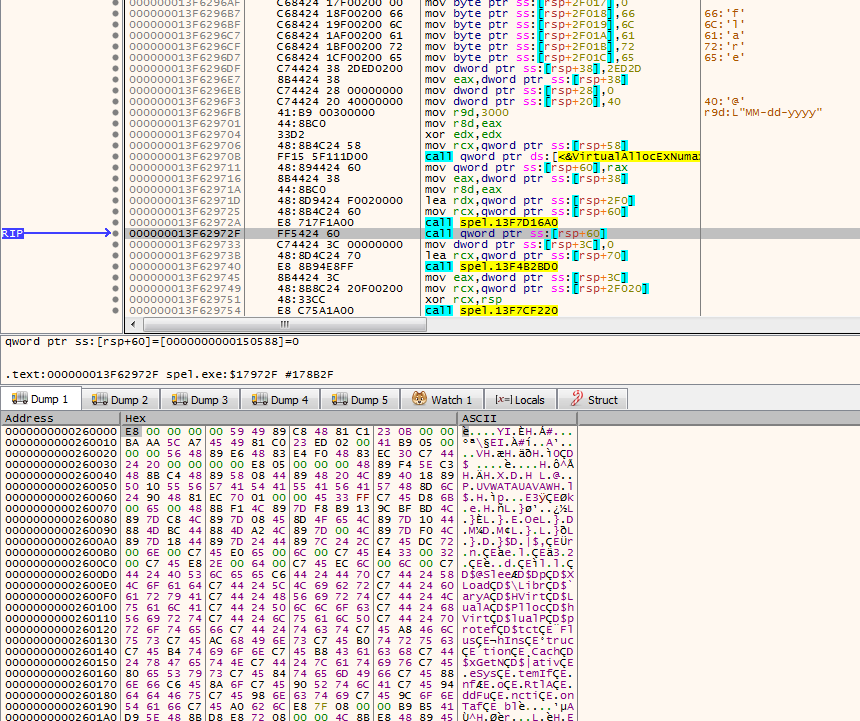Image resolution: width=860 pixels, height=721 pixels.
Task: Select mov qword ptr ss:[rsp+60],rax instruction
Action: pos(527,168)
